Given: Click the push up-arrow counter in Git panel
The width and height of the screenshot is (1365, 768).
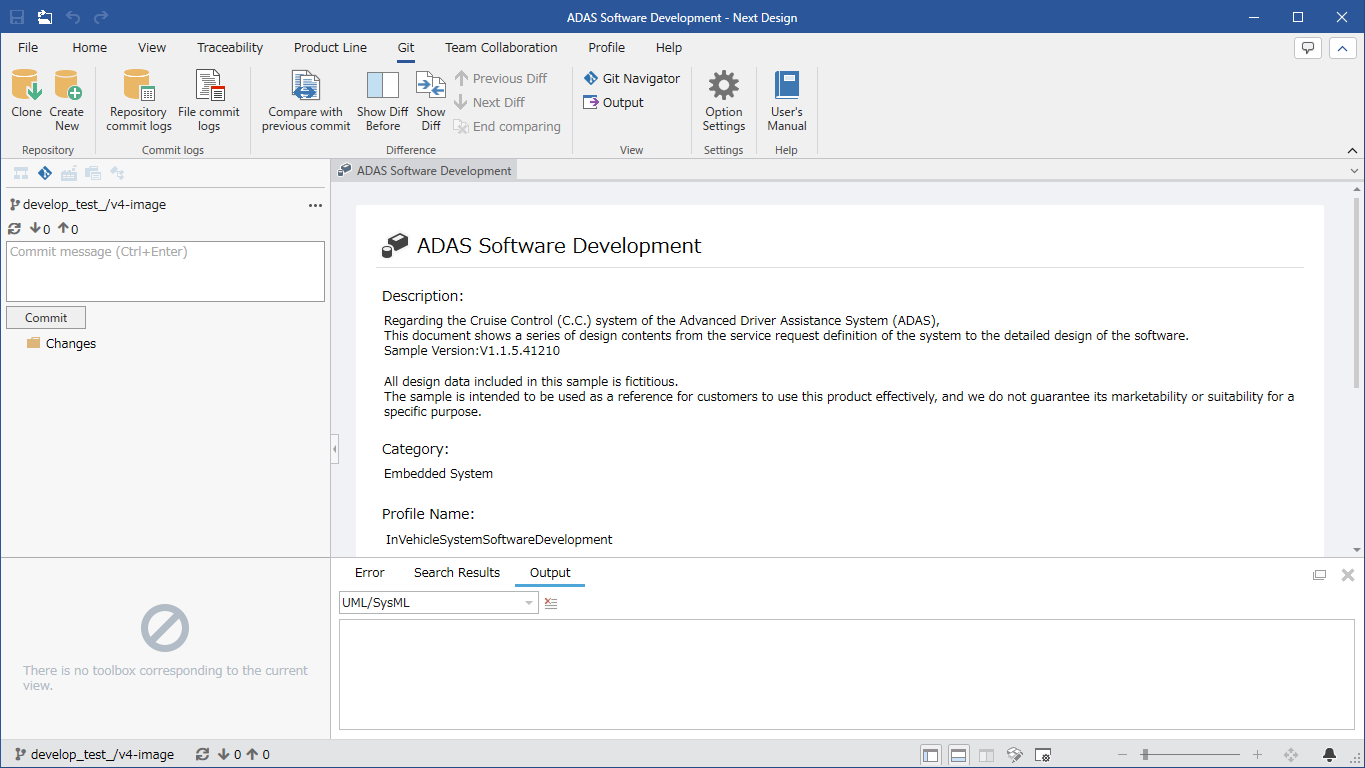Looking at the screenshot, I should (67, 229).
